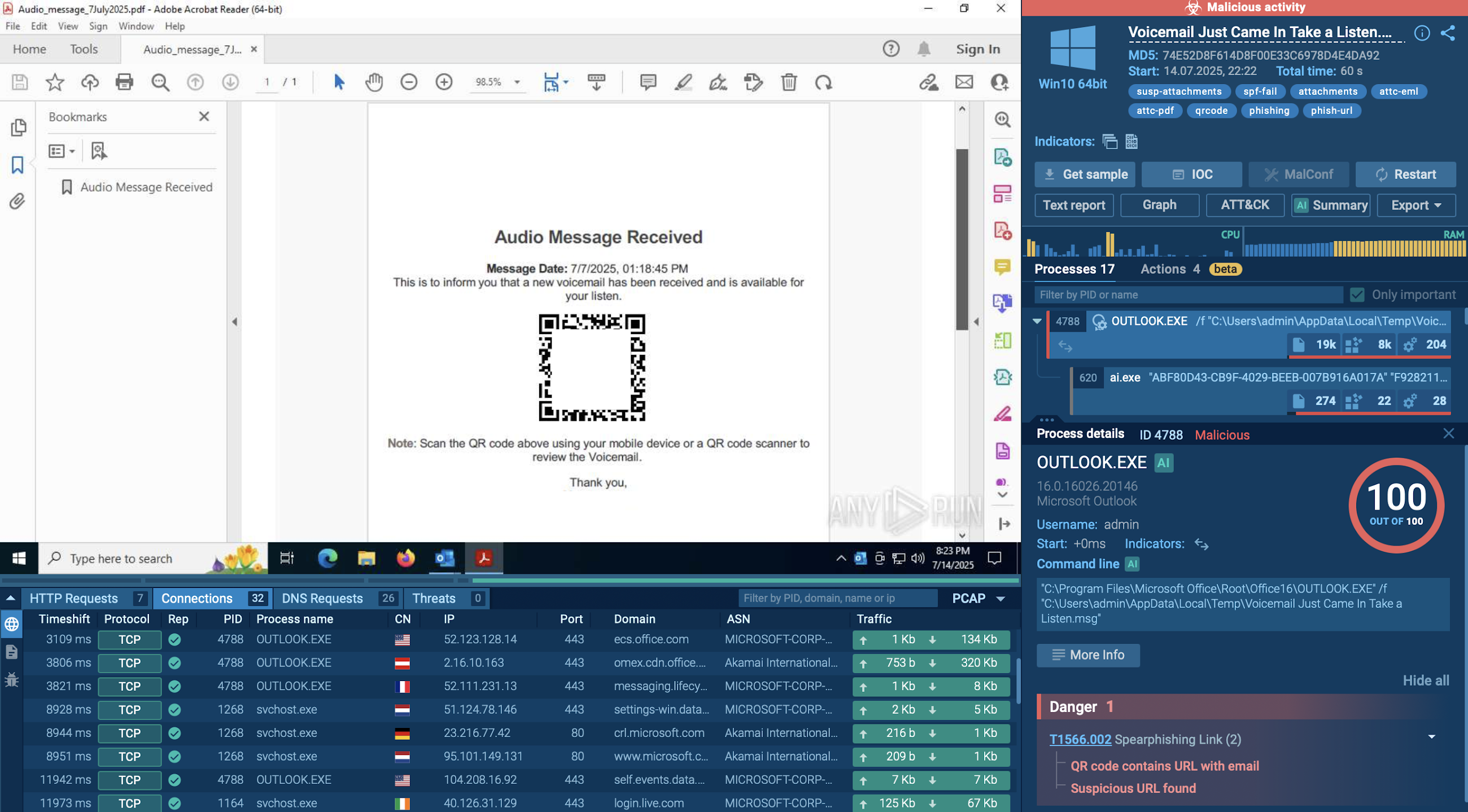
Task: Open the T1566.002 technique link
Action: pyautogui.click(x=1080, y=739)
